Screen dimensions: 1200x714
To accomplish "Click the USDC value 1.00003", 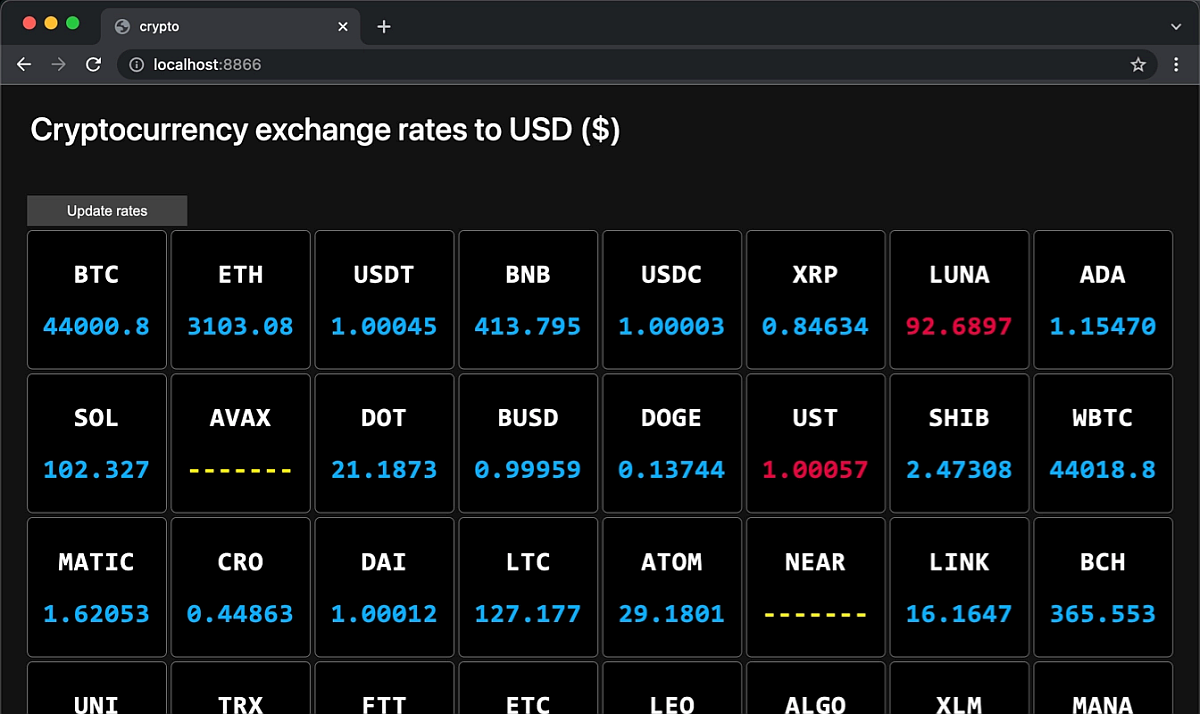I will pos(671,326).
